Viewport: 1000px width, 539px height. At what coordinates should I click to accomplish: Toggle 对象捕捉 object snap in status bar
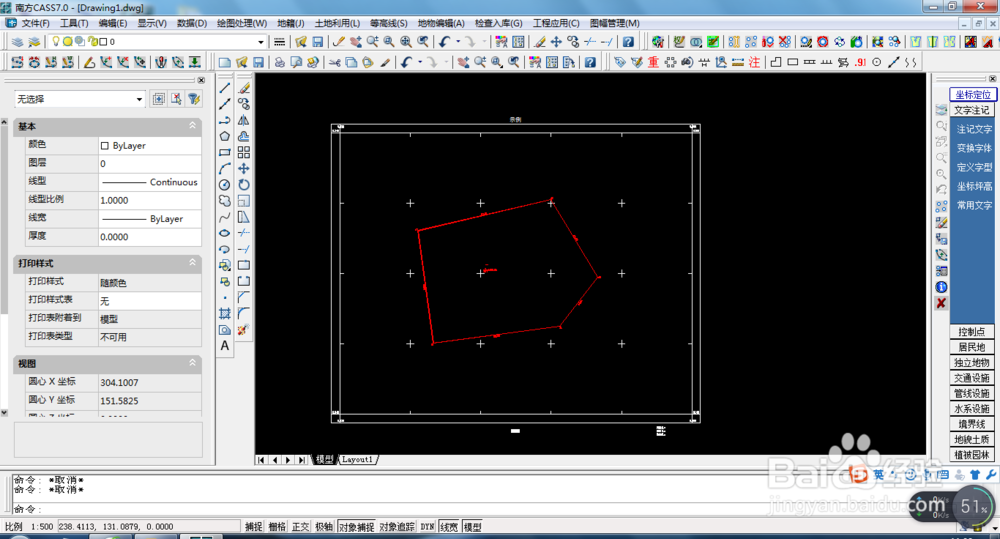[x=357, y=527]
